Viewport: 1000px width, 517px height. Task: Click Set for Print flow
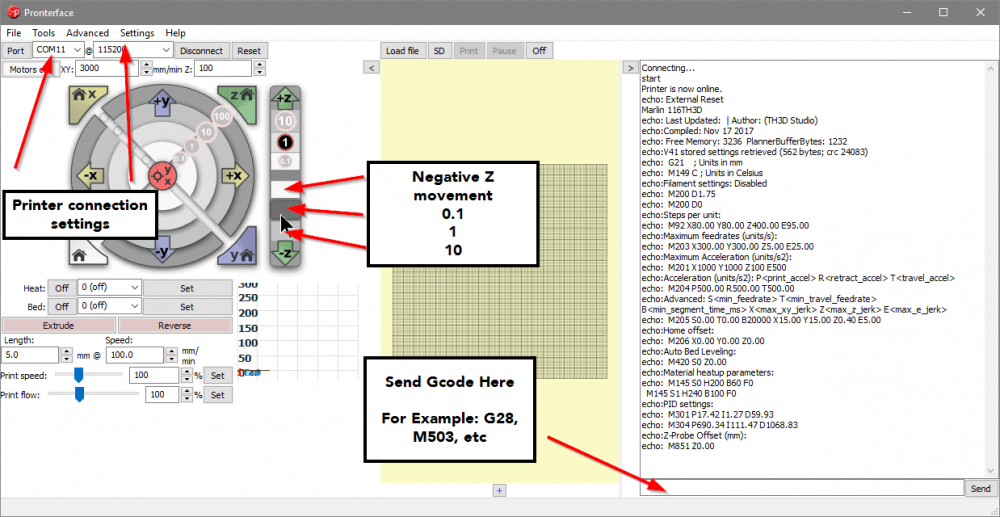[x=218, y=395]
